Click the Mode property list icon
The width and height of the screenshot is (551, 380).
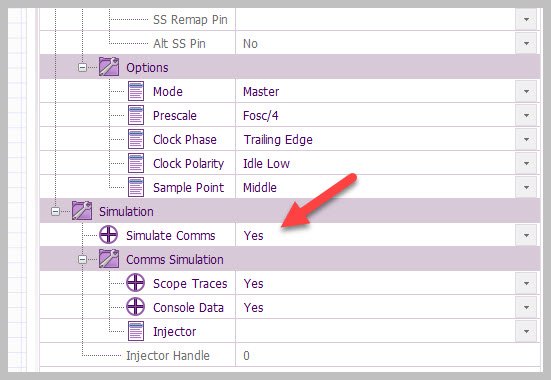(136, 91)
